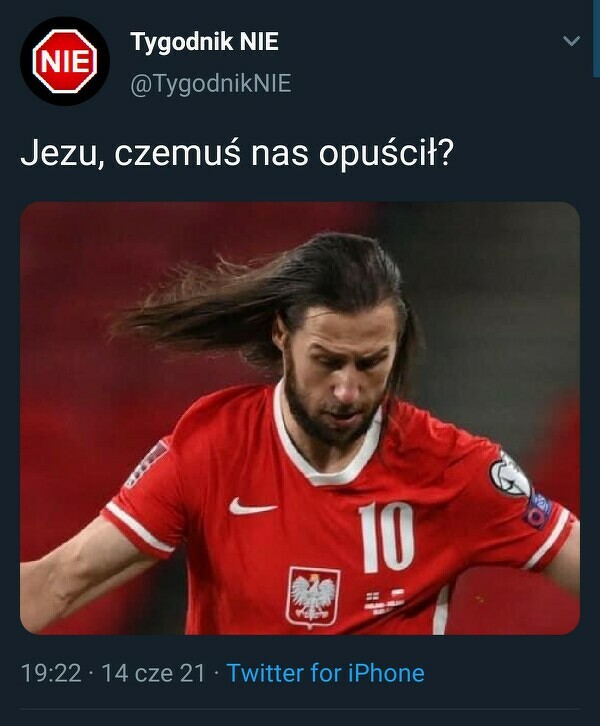Visit the @TygodnikNIE handle
The width and height of the screenshot is (600, 726).
[x=211, y=84]
